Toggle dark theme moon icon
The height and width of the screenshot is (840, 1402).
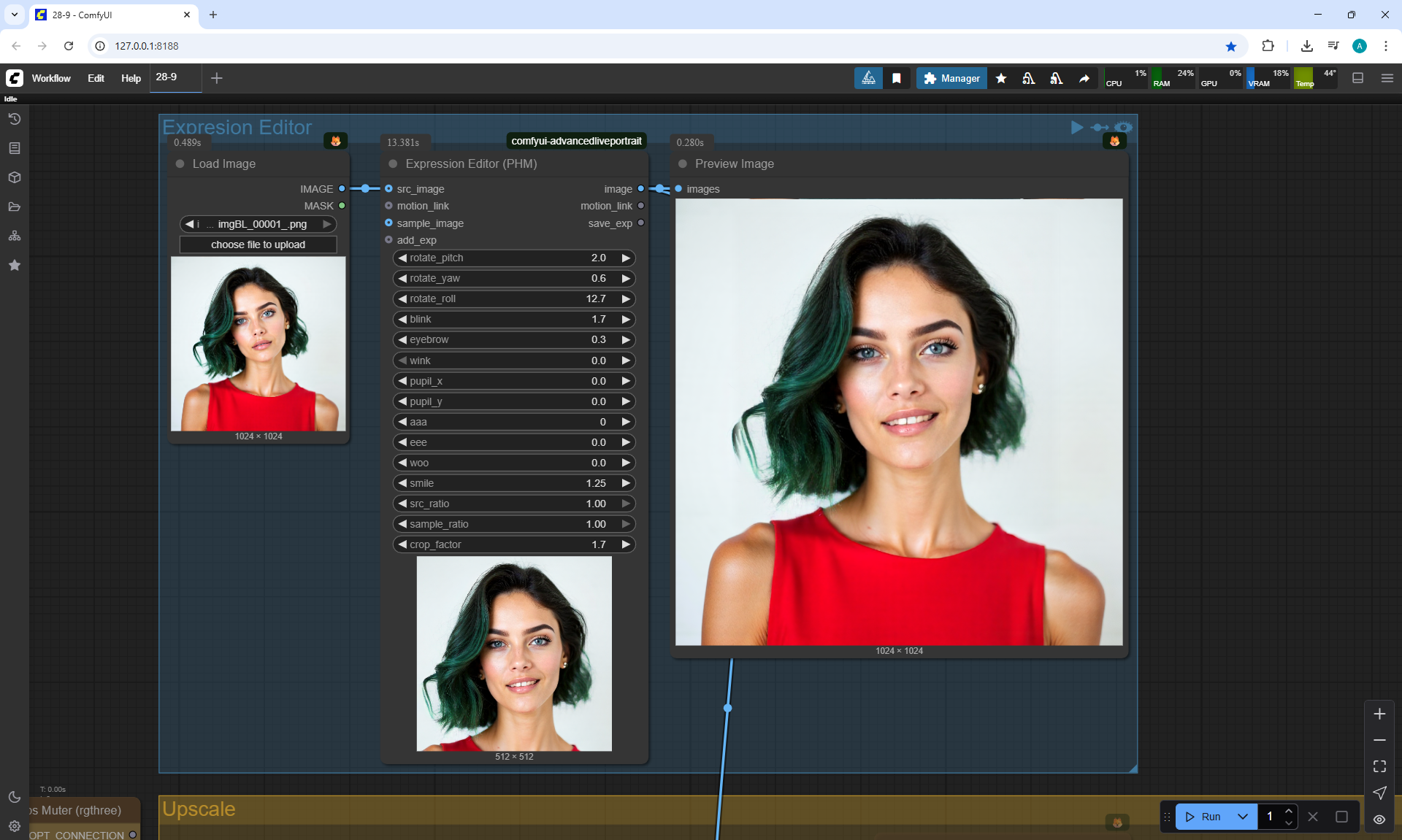(x=14, y=797)
